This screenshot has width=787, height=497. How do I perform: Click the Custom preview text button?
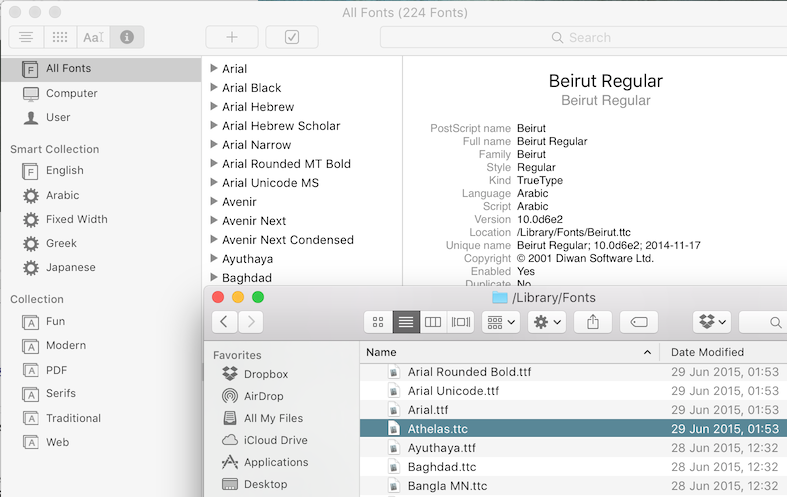click(x=93, y=37)
